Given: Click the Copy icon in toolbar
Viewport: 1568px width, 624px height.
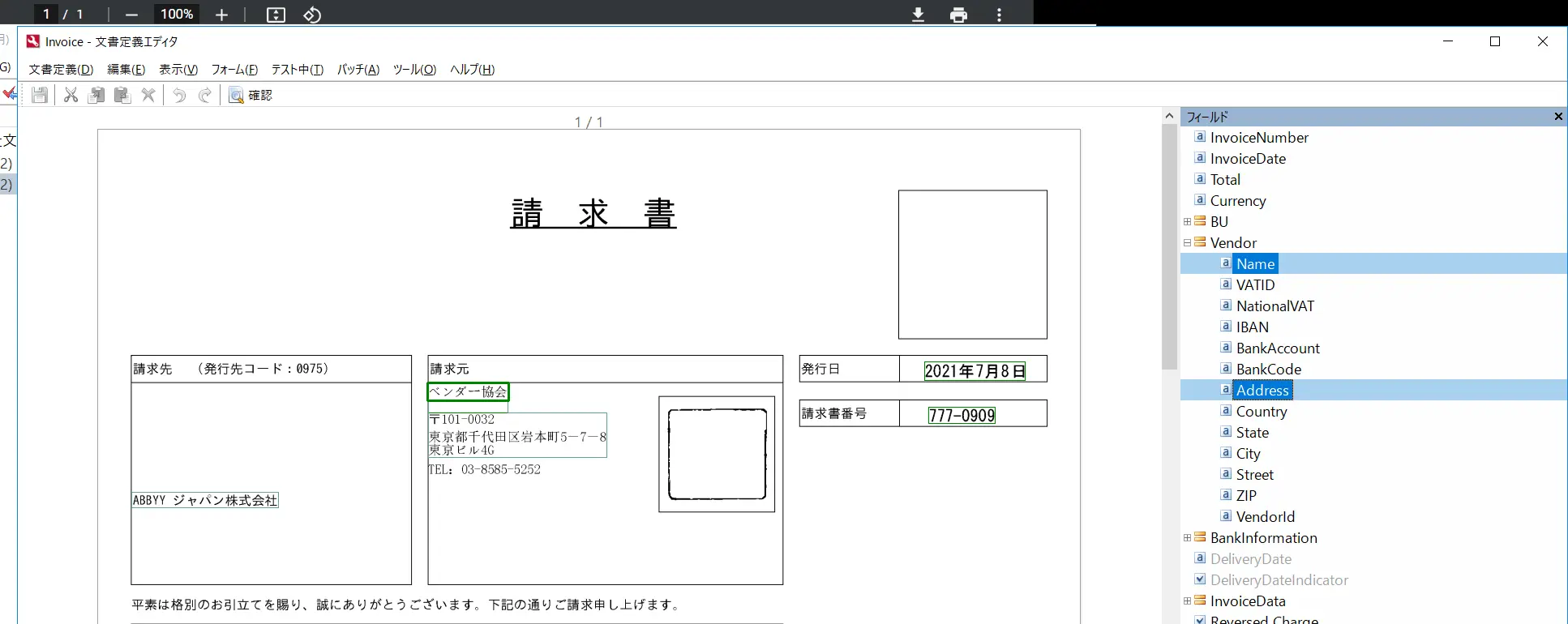Looking at the screenshot, I should pyautogui.click(x=96, y=95).
